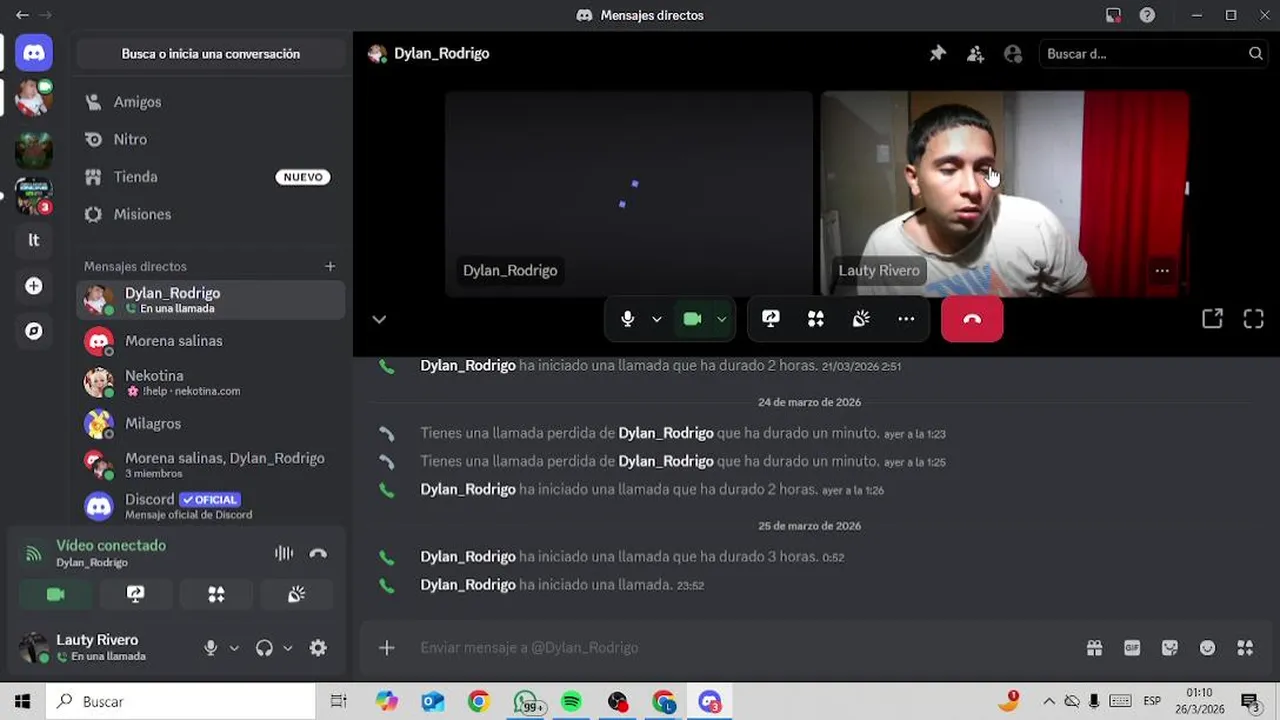Open camera options arrow in call bar
1280x720 pixels.
(x=721, y=319)
